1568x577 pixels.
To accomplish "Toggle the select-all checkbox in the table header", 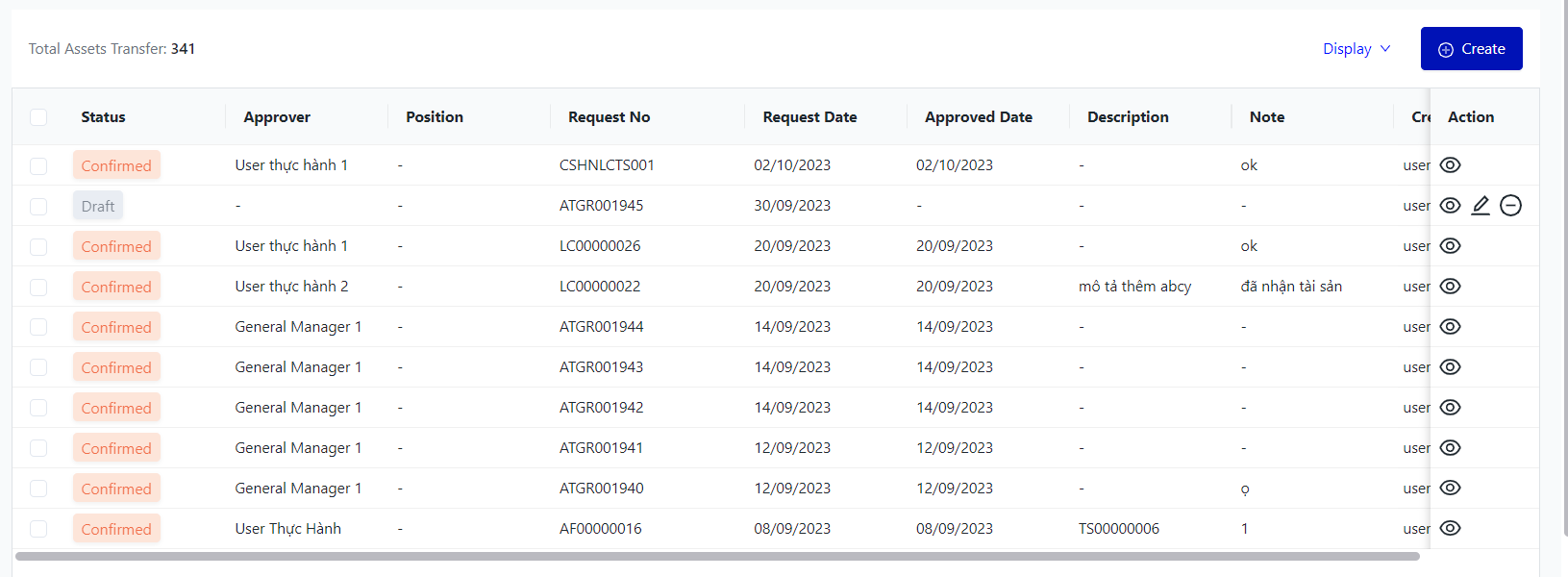I will tap(38, 117).
